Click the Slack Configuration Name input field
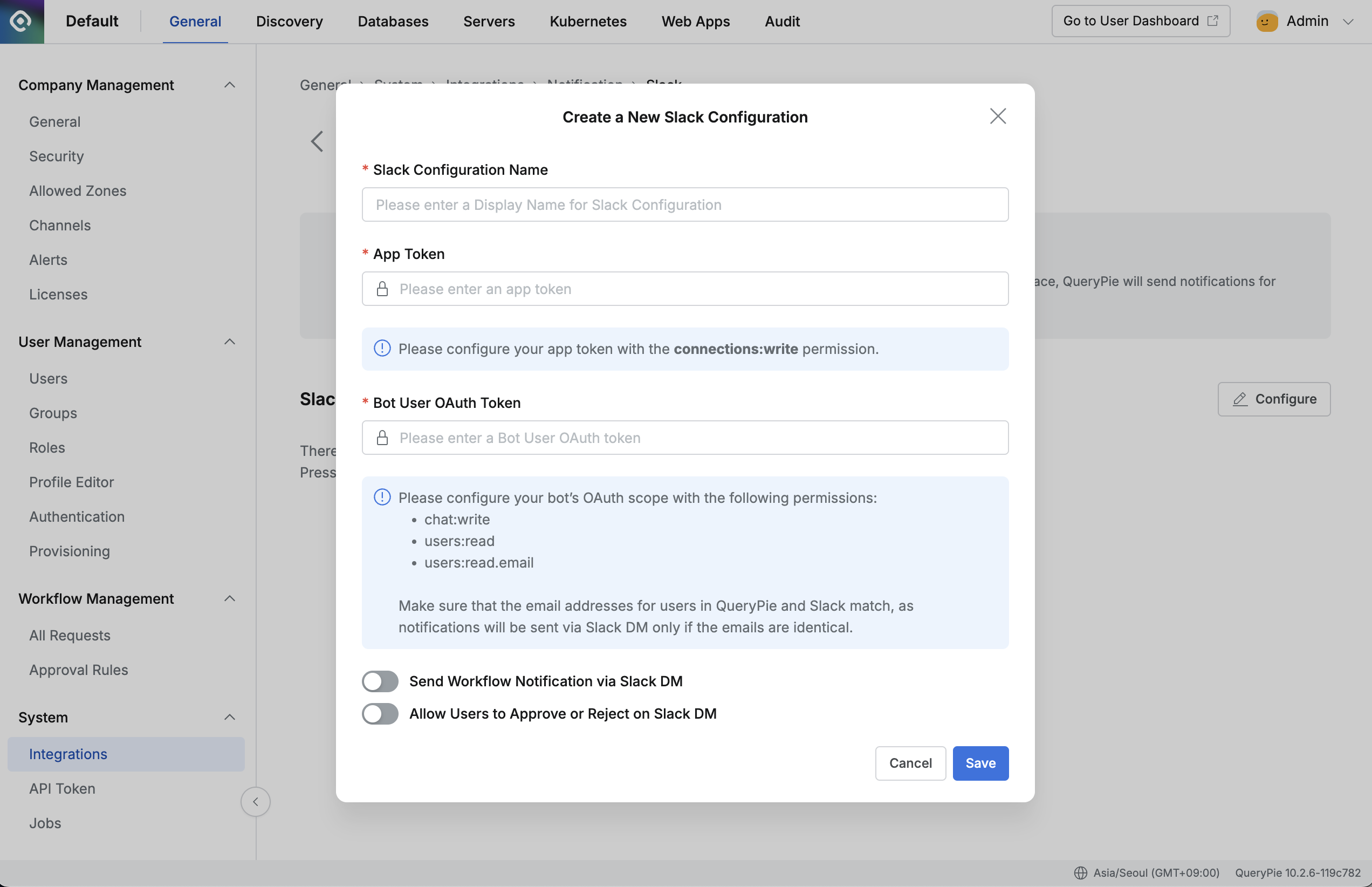Viewport: 1372px width, 887px height. [684, 204]
